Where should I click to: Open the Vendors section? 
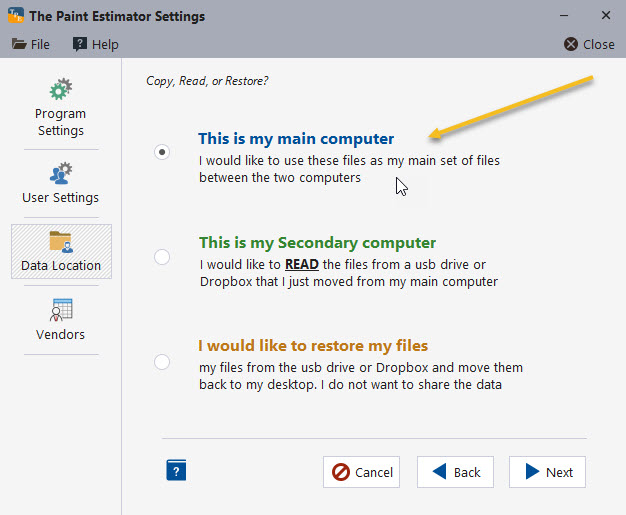pyautogui.click(x=61, y=320)
